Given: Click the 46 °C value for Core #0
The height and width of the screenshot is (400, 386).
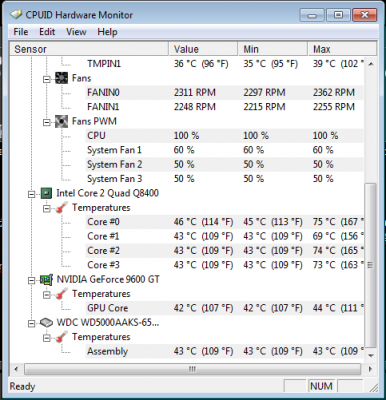Looking at the screenshot, I should coord(203,222).
